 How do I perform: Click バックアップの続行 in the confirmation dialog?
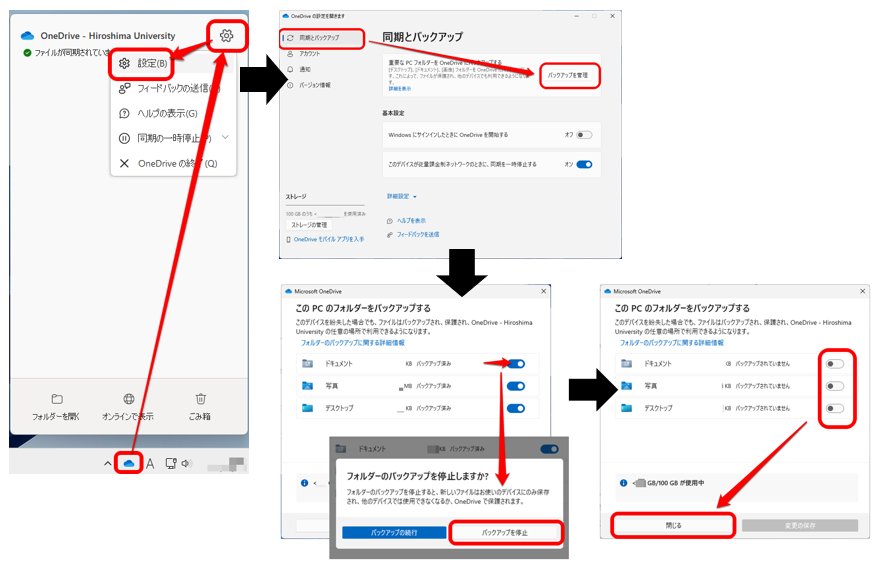394,532
